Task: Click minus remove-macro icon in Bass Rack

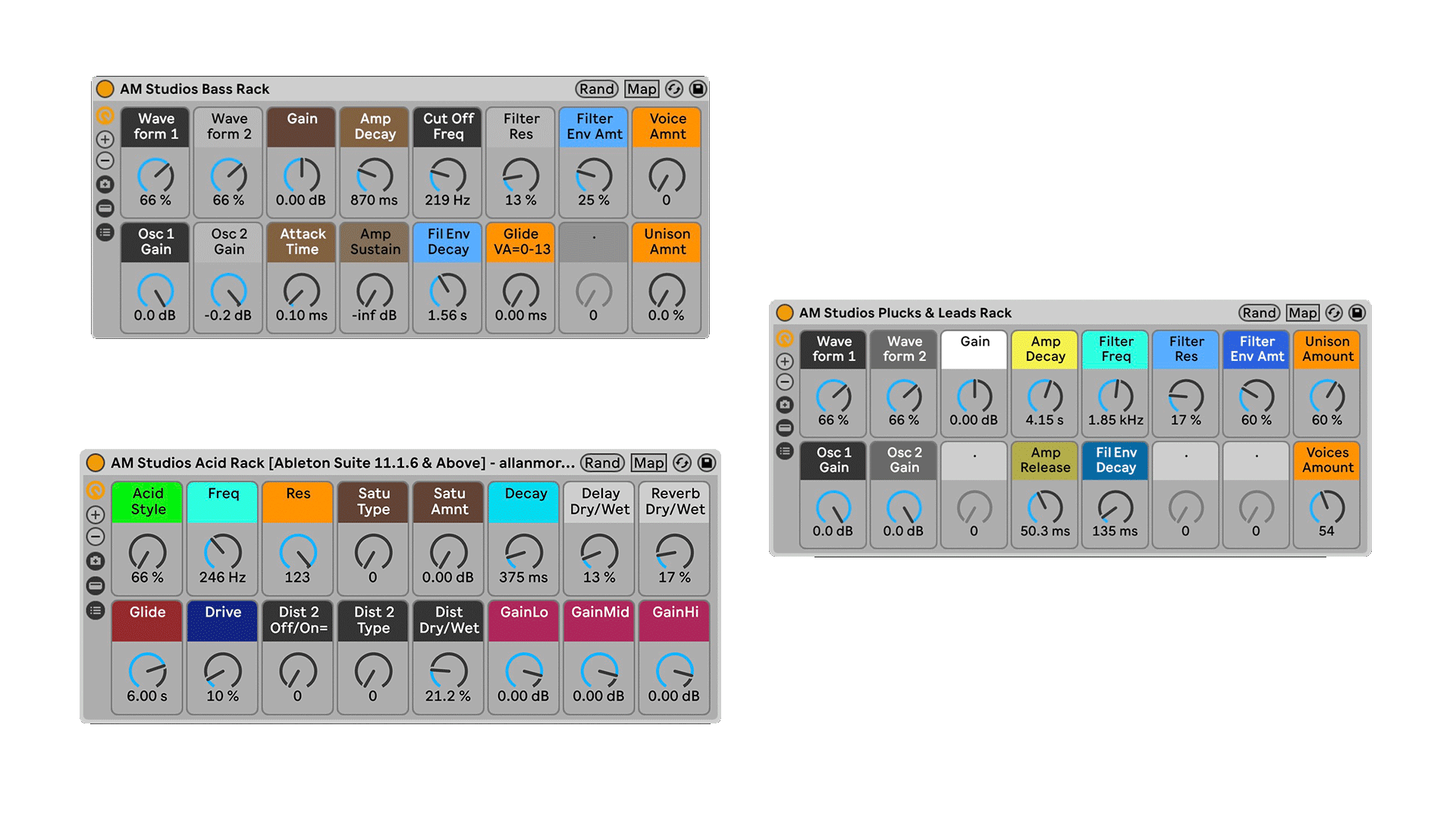Action: 105,161
